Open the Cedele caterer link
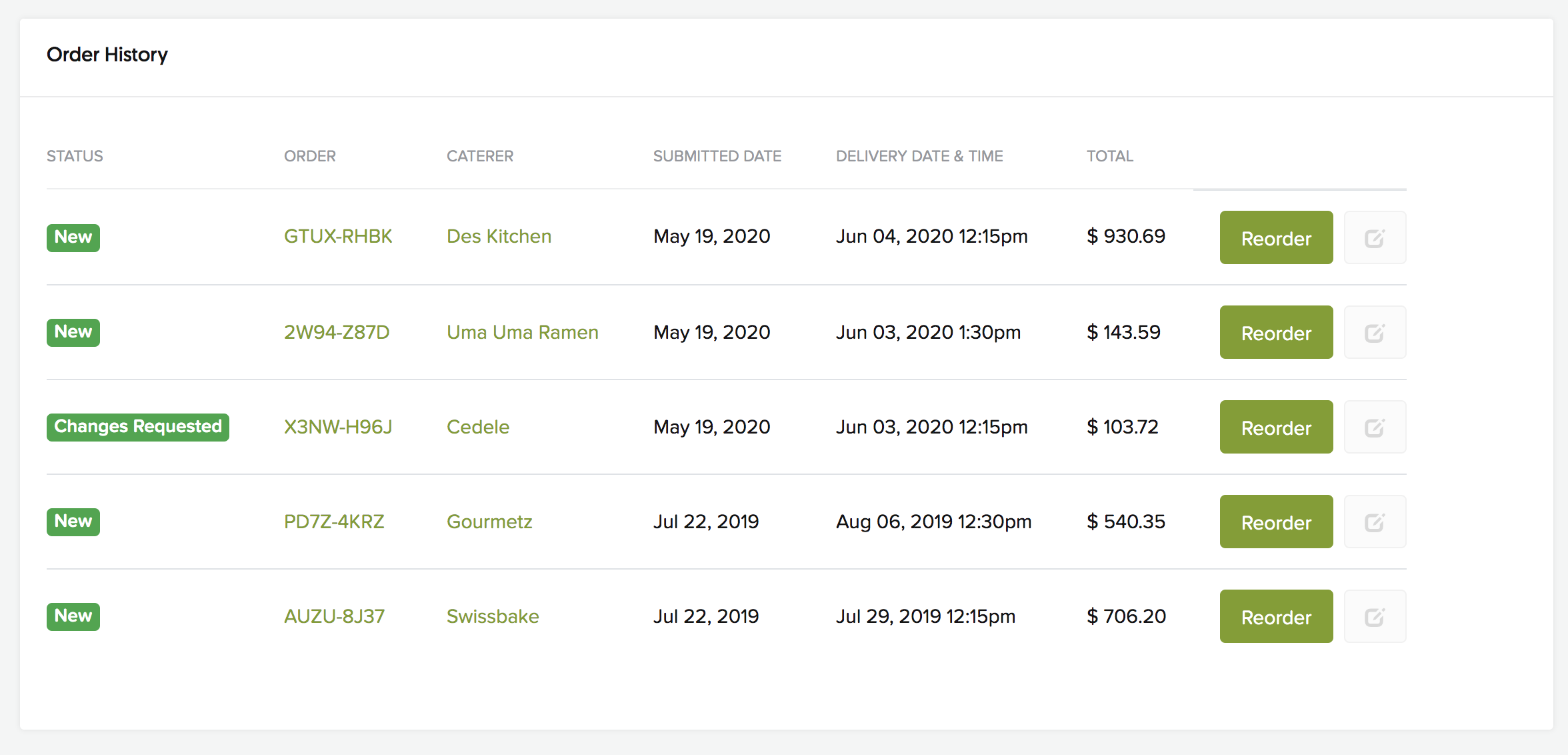1568x755 pixels. (478, 427)
